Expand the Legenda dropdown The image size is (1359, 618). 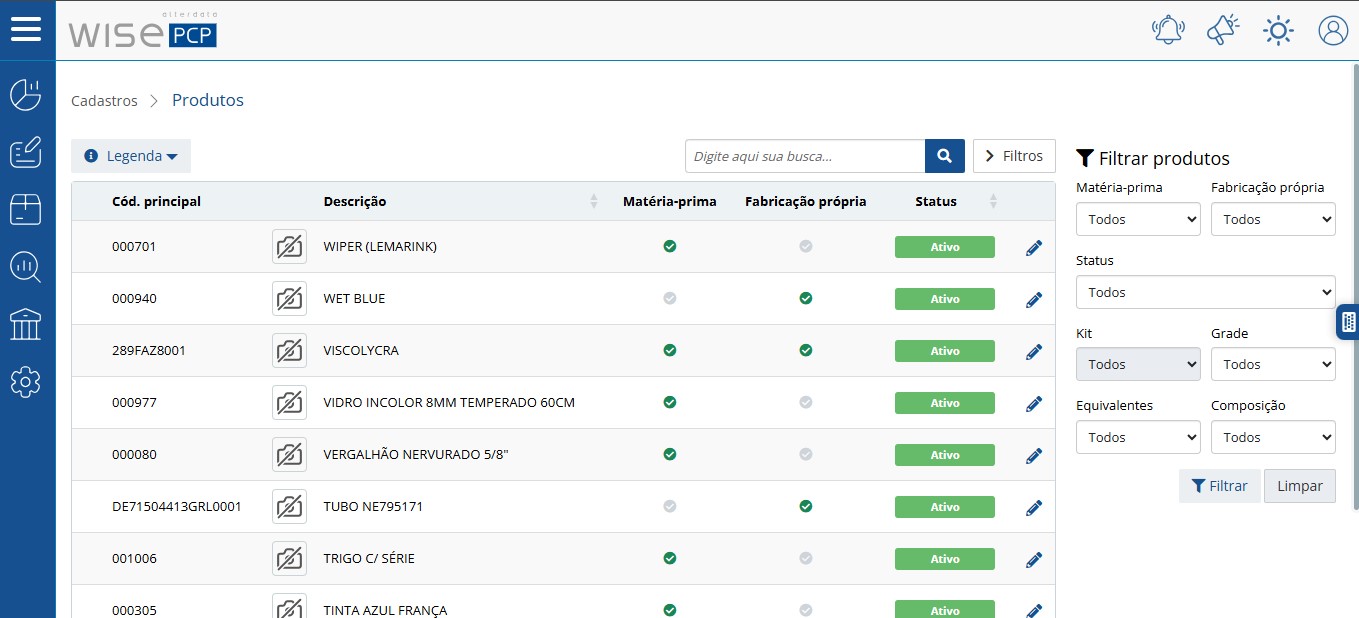click(x=131, y=156)
